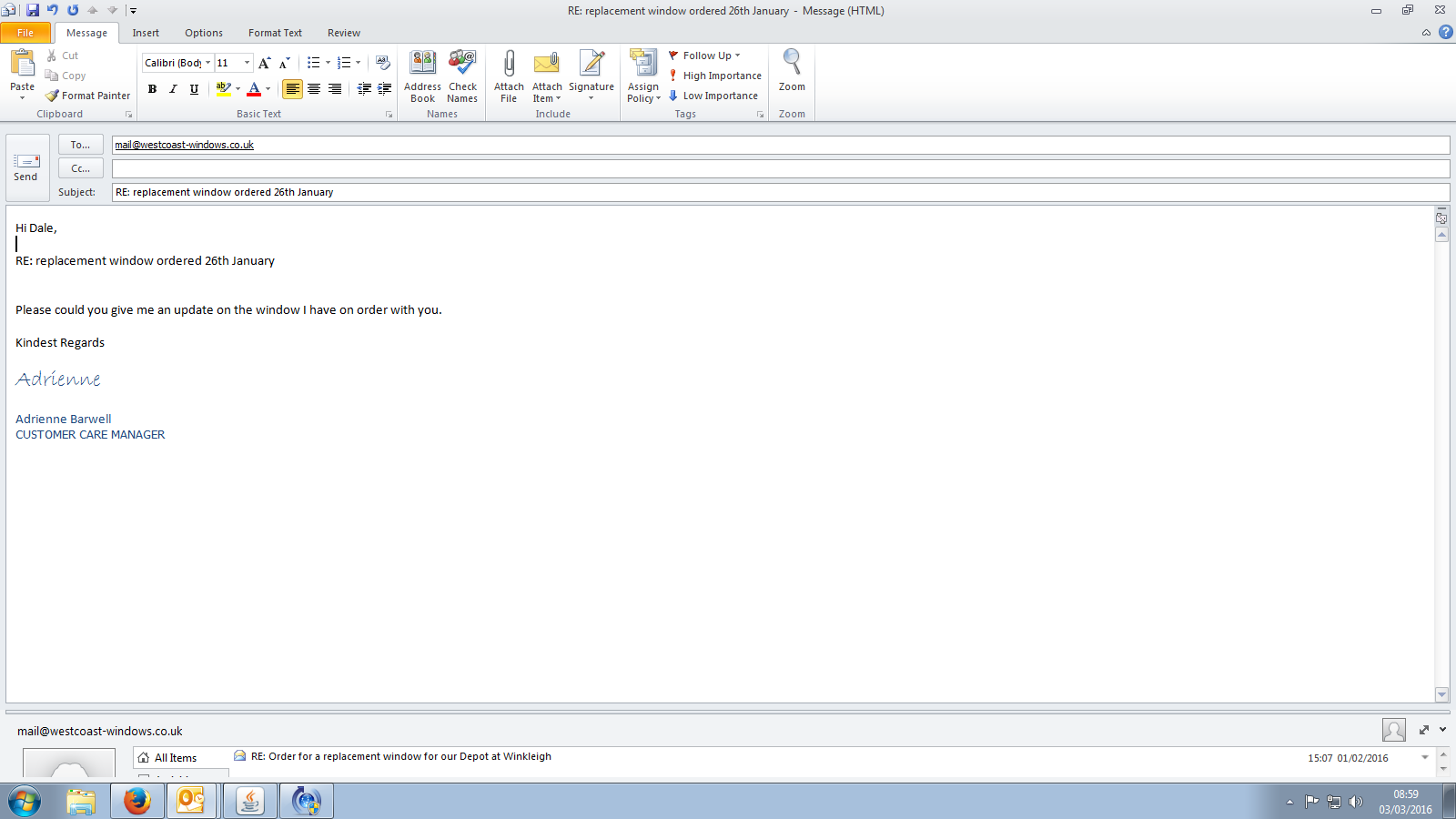Viewport: 1456px width, 819px height.
Task: Click Attach File paperclip
Action: click(x=509, y=76)
